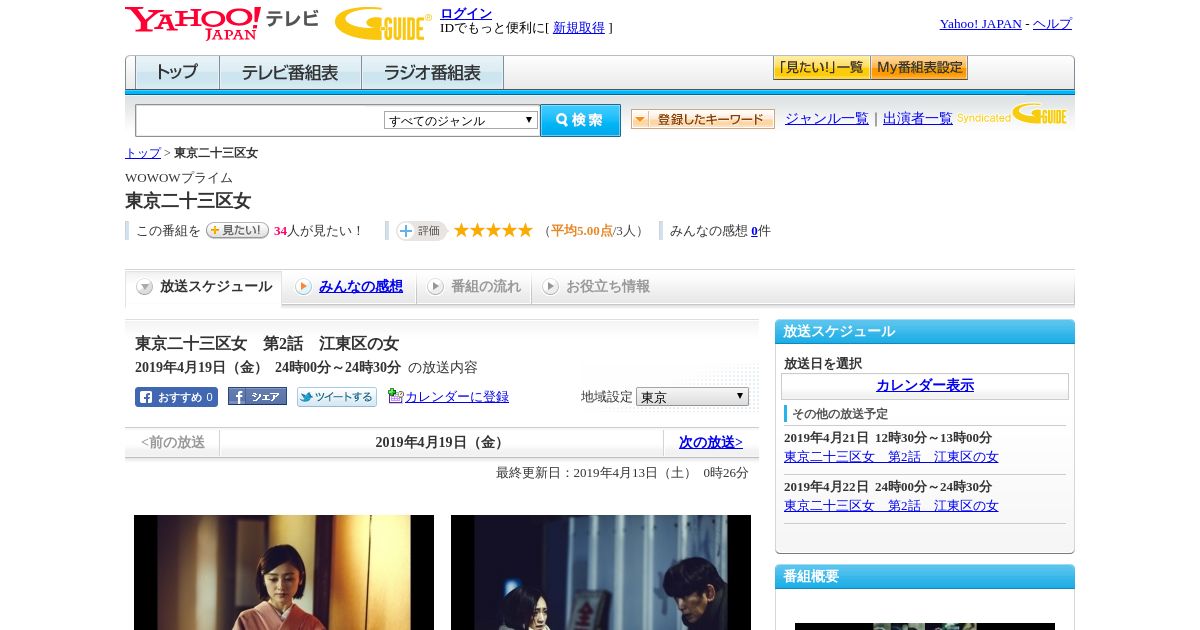The width and height of the screenshot is (1200, 630).
Task: Open the Yahoo! JAPAN logo home
Action: [193, 23]
